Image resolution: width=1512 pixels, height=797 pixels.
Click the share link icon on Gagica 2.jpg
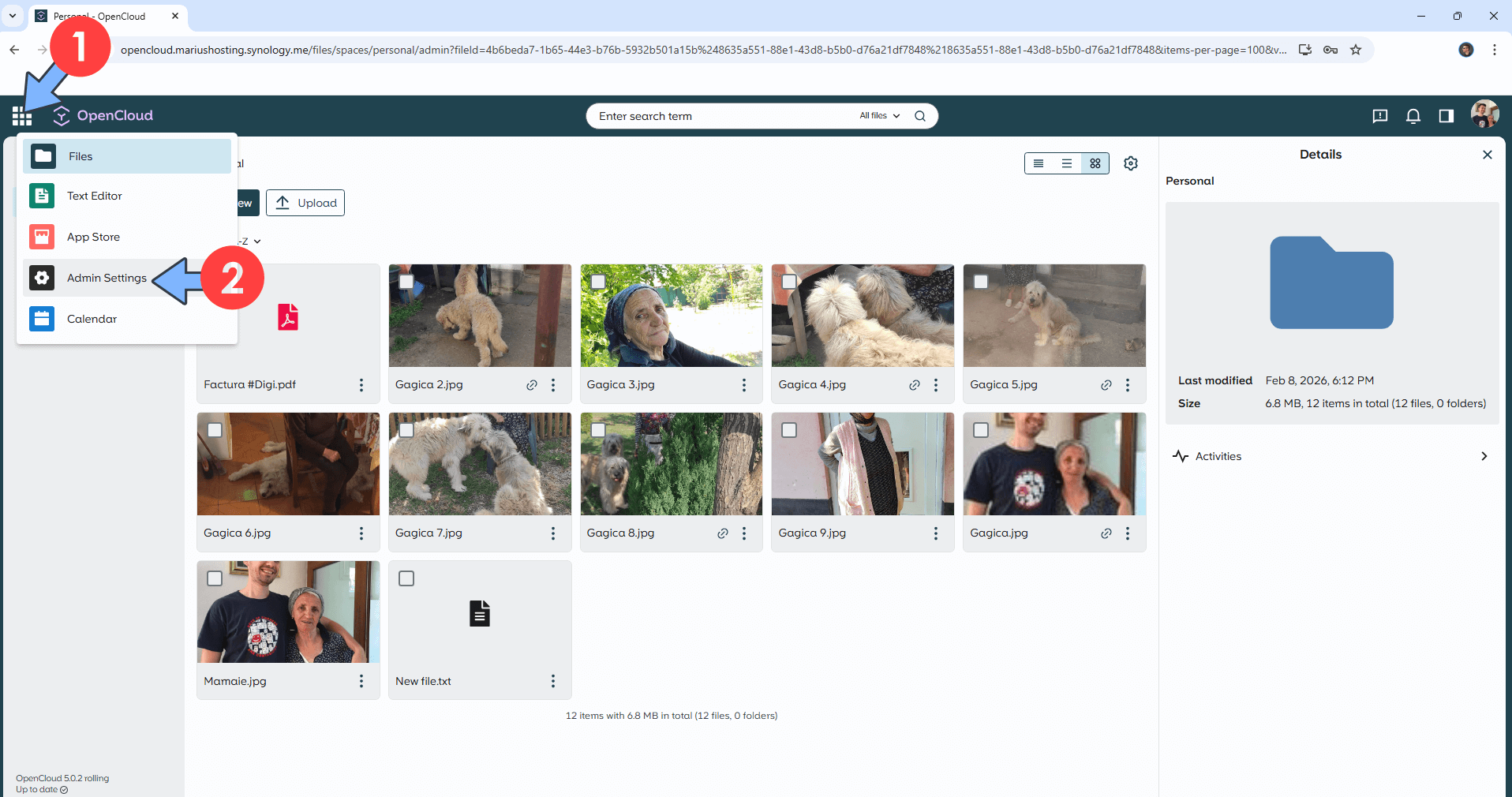coord(532,385)
